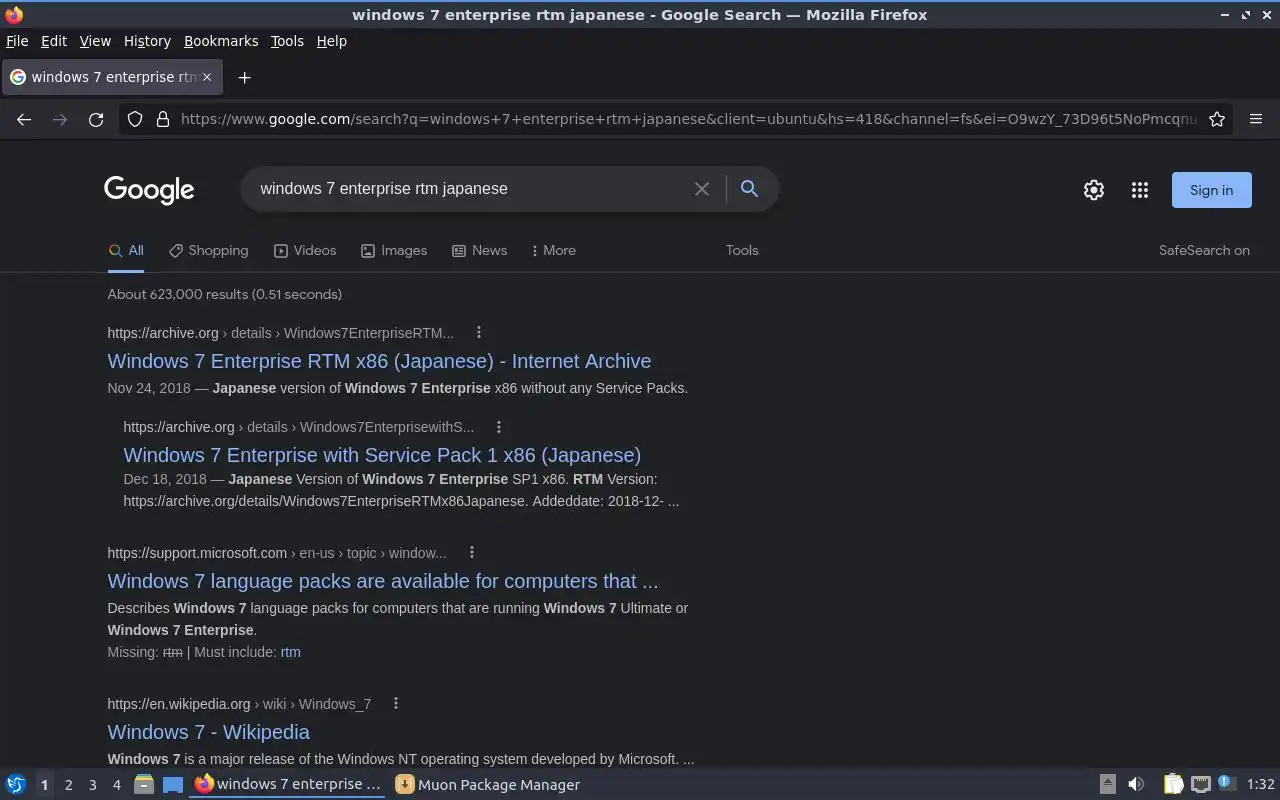Open Muon Package Manager from taskbar
1280x800 pixels.
coord(487,784)
